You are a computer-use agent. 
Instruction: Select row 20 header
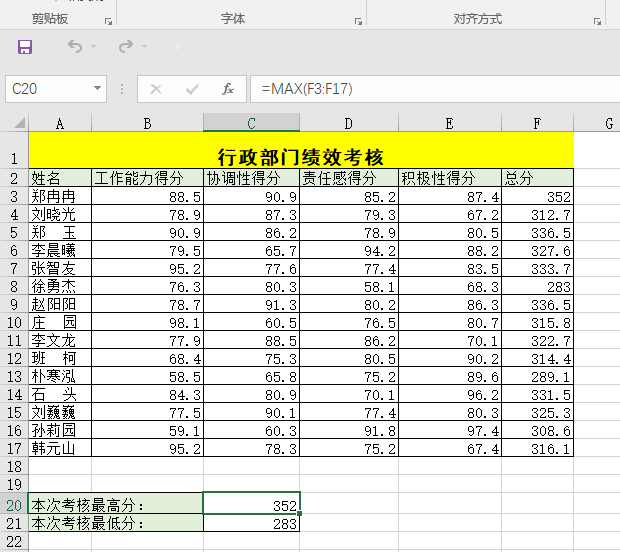[x=14, y=505]
